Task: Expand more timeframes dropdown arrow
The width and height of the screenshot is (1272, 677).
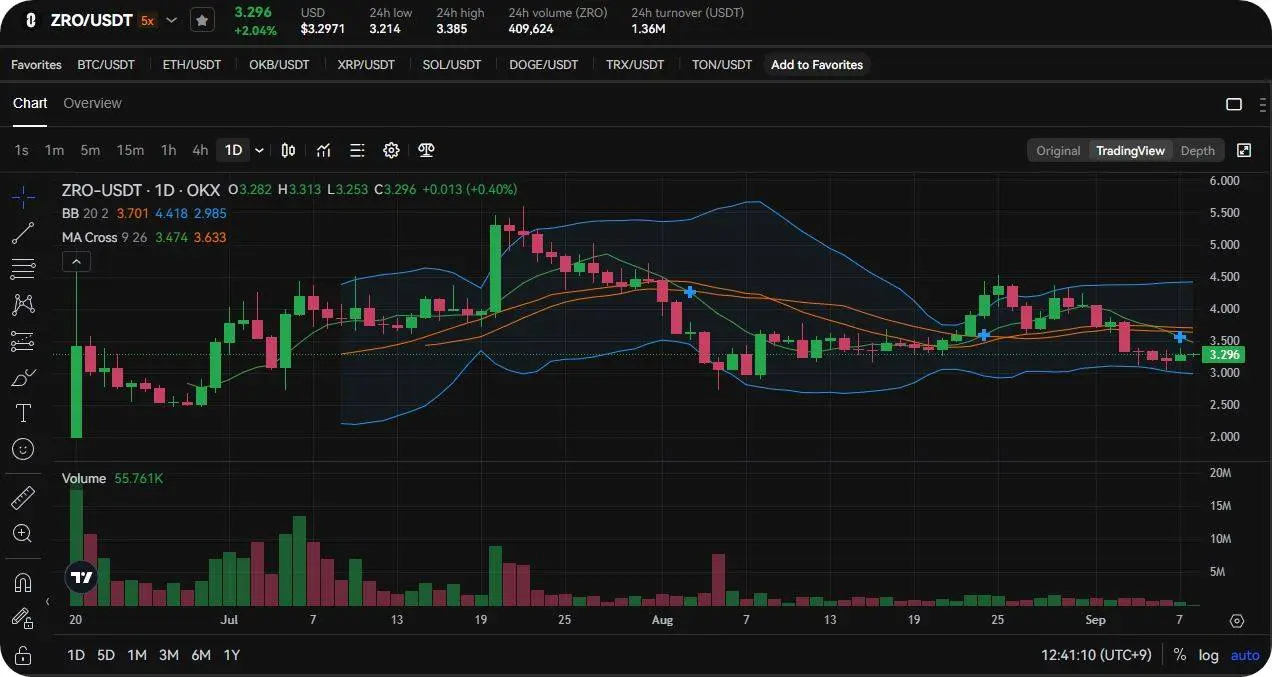Action: pos(259,150)
